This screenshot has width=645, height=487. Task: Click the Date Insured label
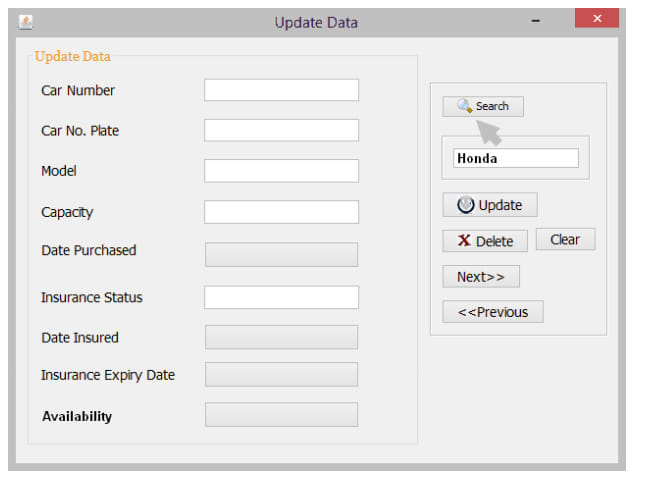(x=80, y=338)
